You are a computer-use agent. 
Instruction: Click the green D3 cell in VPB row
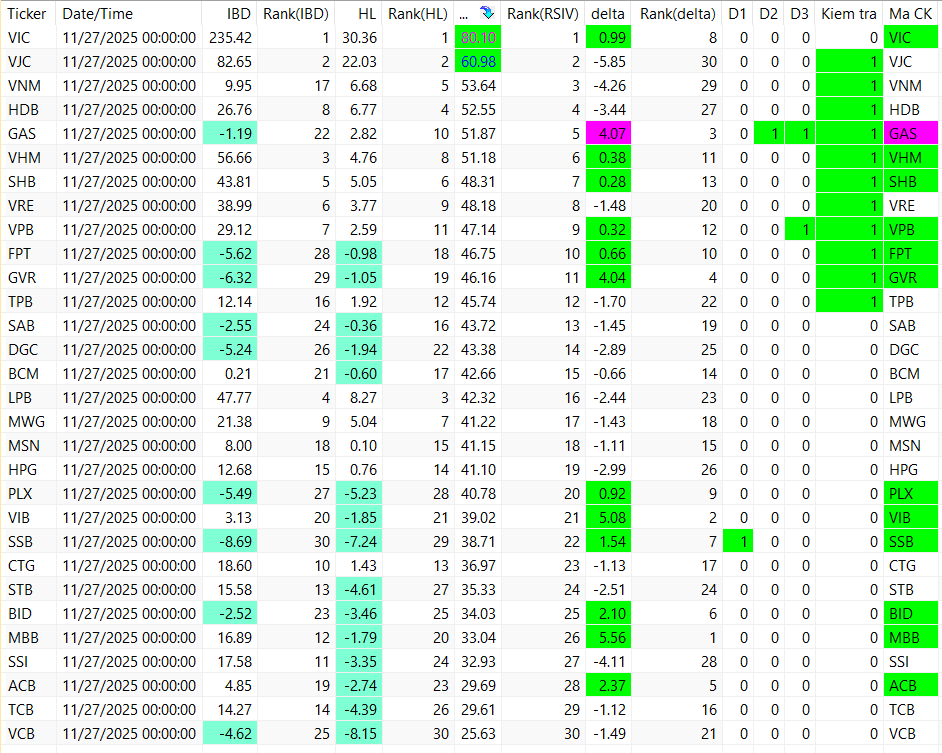click(800, 230)
